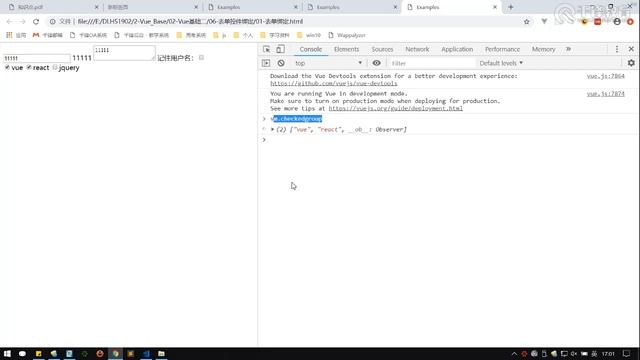Toggle the vue checkbox

7,67
